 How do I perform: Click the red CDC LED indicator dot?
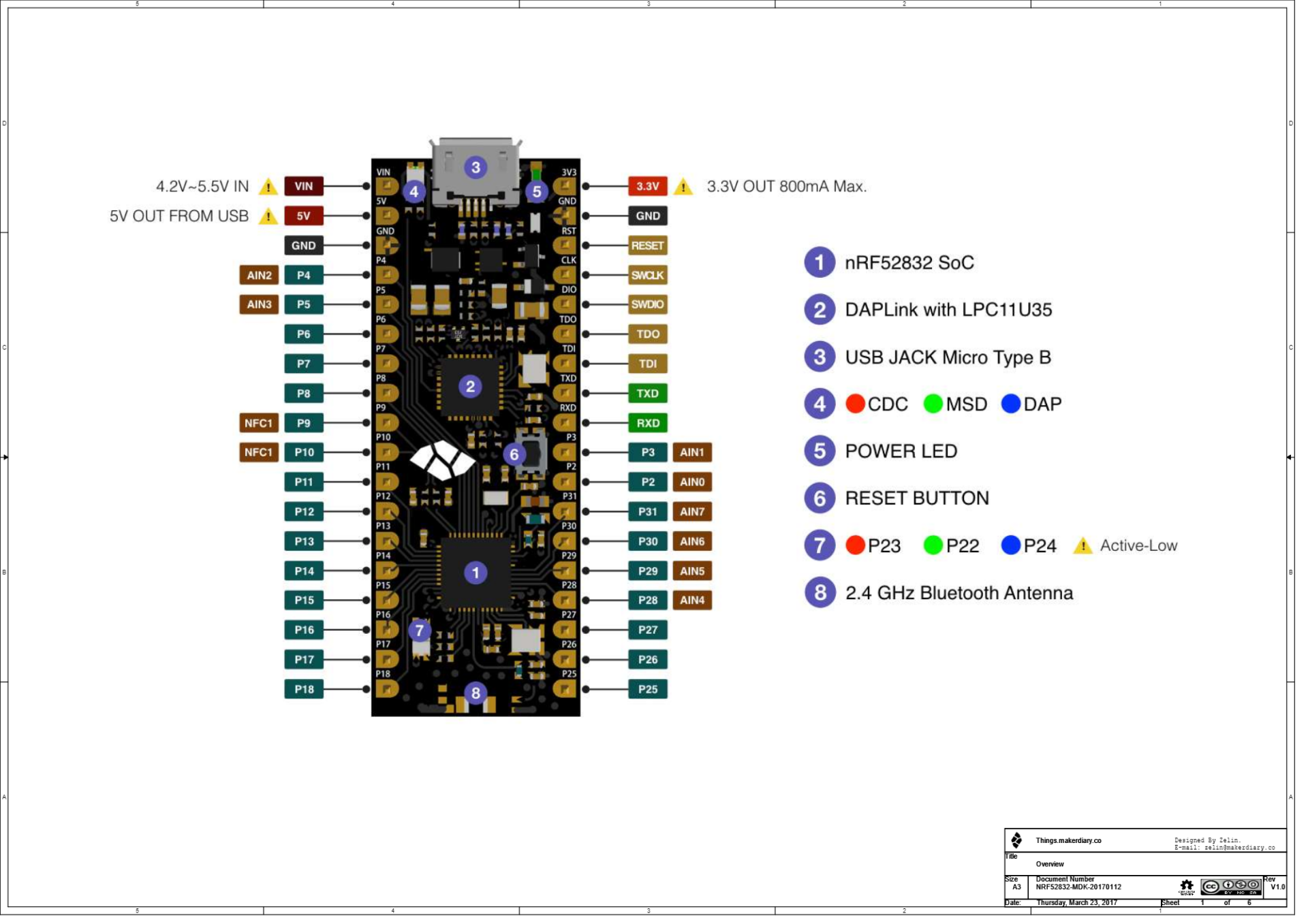[x=855, y=404]
